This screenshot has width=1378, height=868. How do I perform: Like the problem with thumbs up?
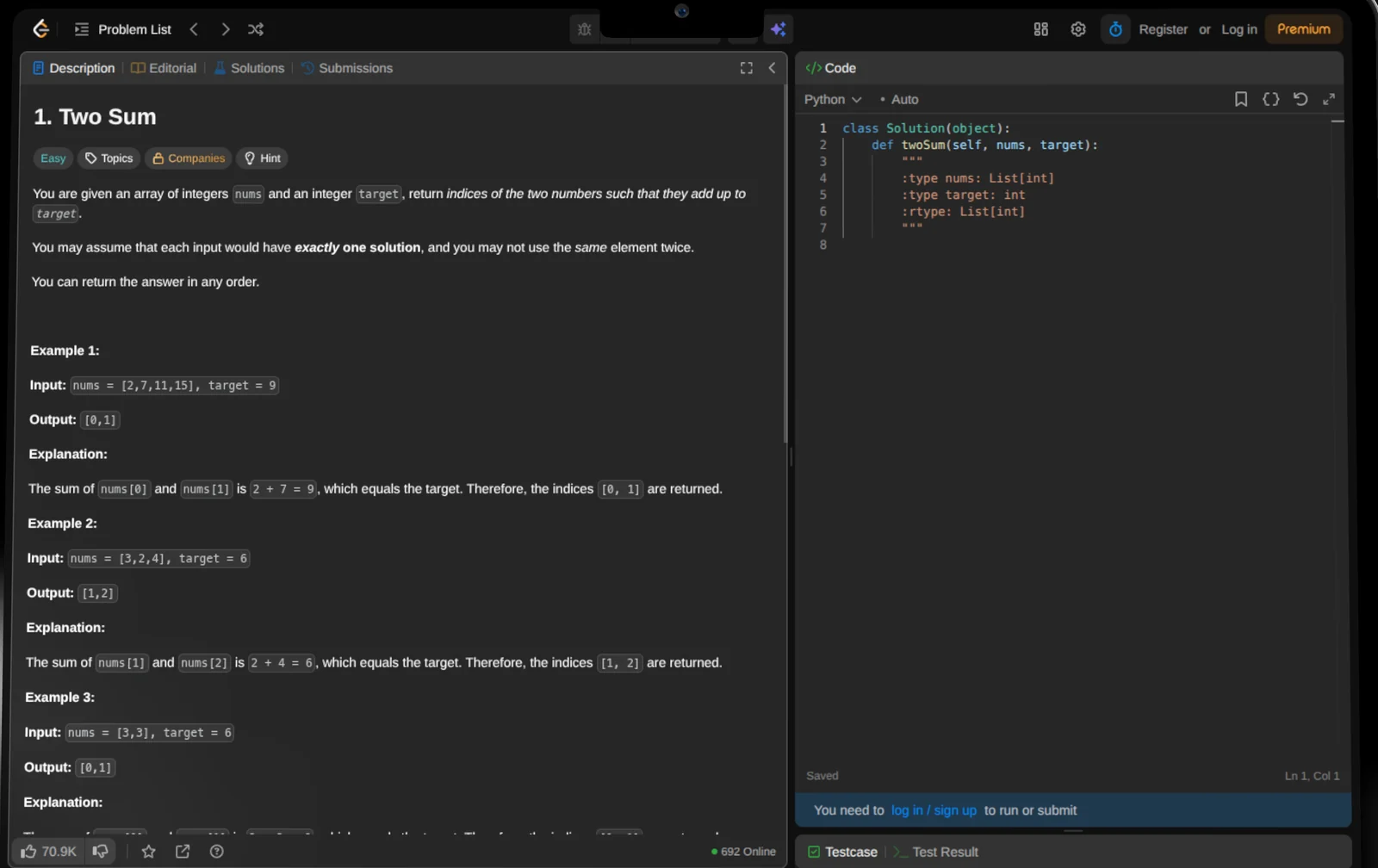pos(48,852)
